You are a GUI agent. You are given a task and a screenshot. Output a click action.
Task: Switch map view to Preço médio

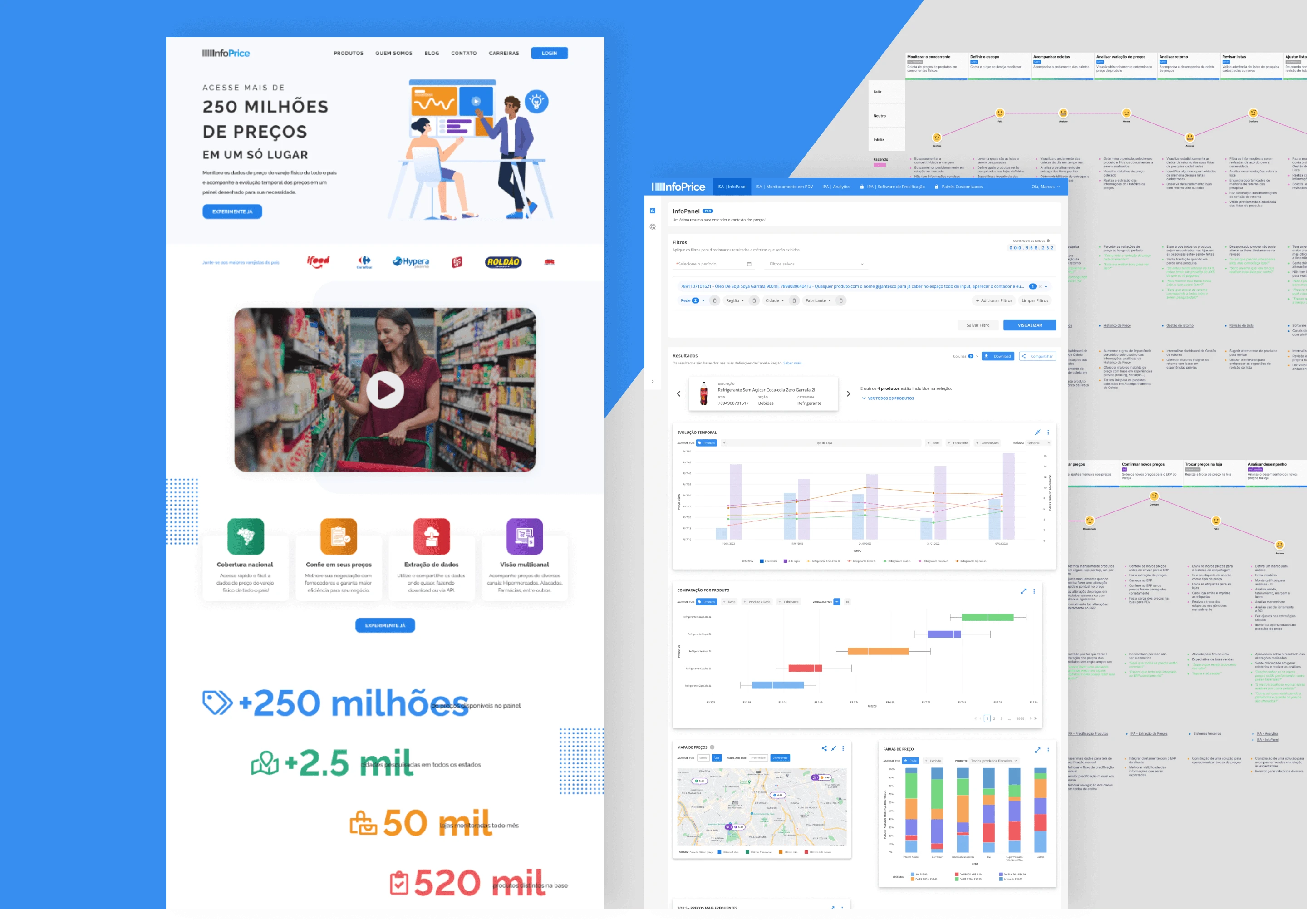point(758,758)
